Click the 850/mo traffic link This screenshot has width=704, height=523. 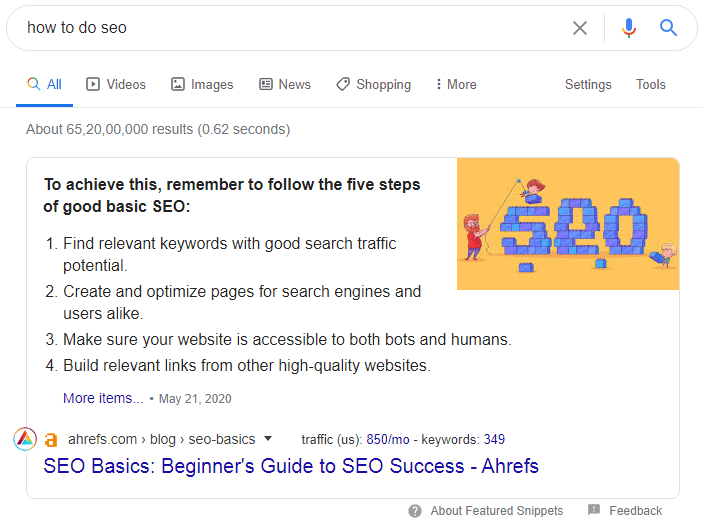(388, 439)
